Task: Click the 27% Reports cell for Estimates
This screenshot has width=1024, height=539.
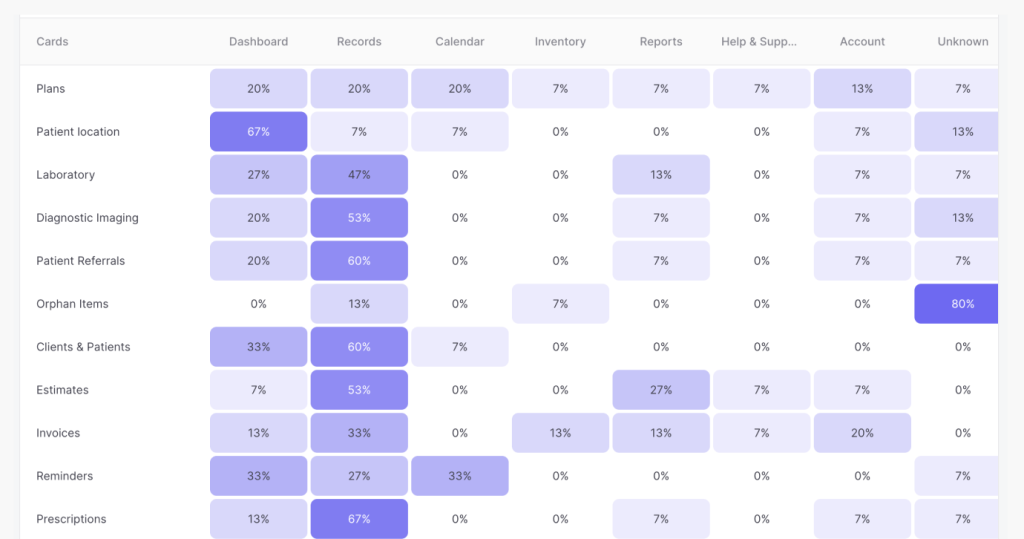Action: point(661,390)
